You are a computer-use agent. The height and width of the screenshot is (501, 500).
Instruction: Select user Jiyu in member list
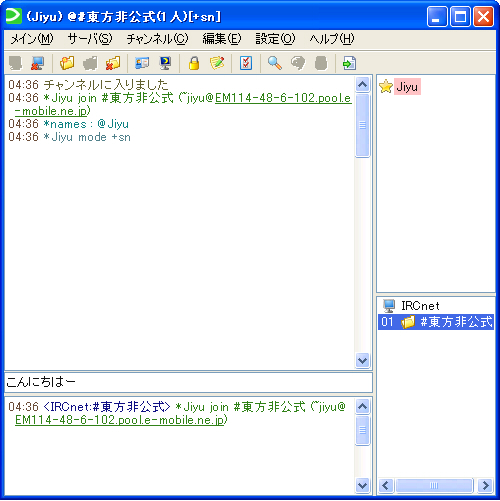tap(407, 87)
